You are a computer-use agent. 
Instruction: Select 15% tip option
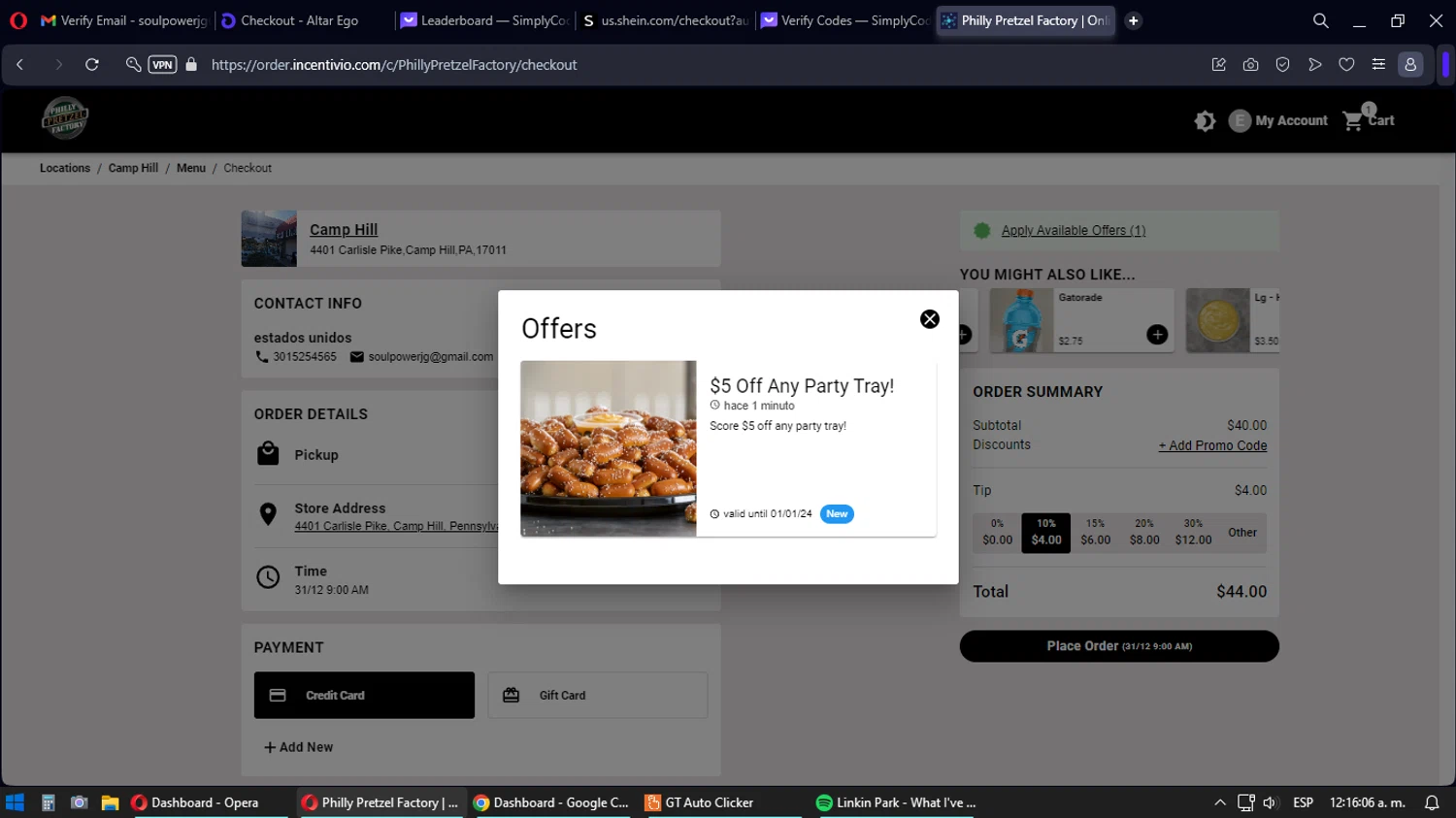click(1096, 533)
